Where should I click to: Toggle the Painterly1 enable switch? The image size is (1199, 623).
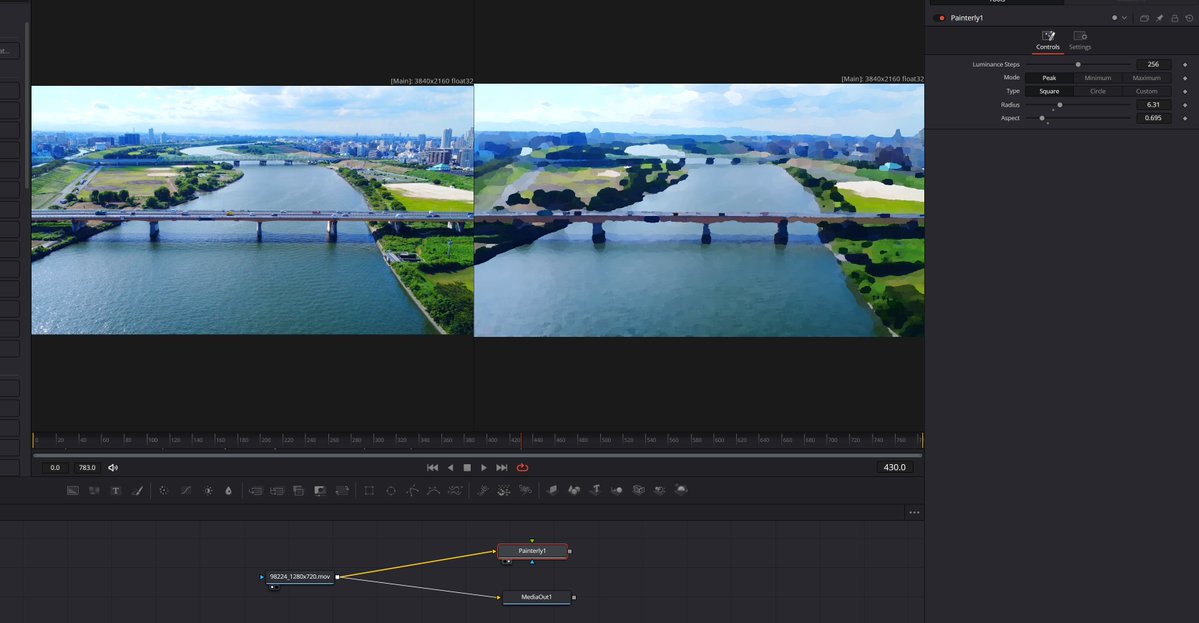pos(941,18)
